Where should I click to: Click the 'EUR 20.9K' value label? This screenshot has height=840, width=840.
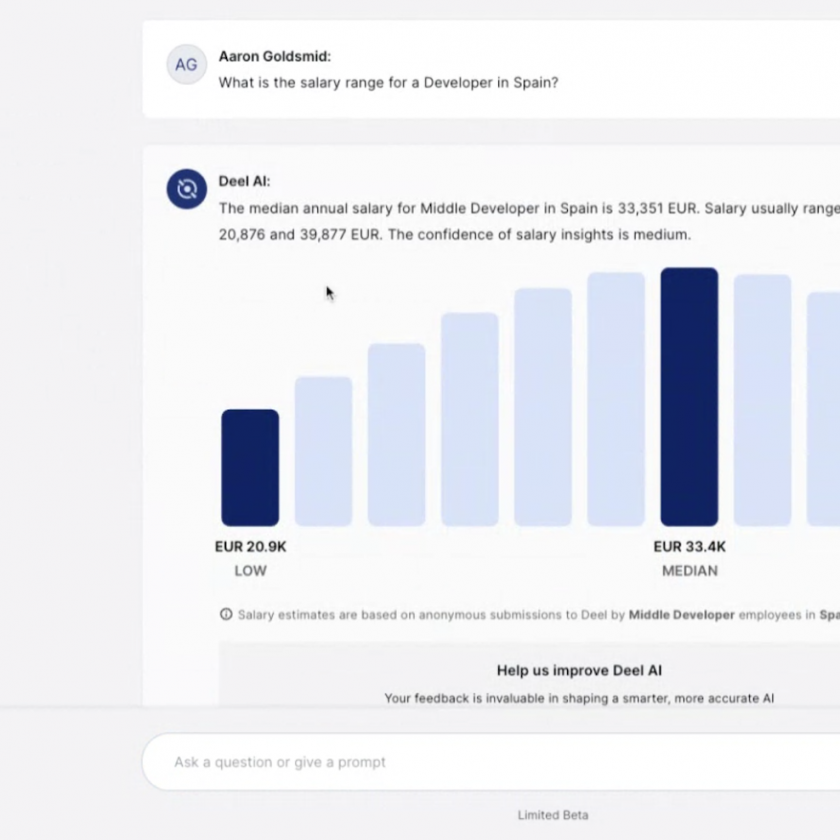[x=250, y=547]
